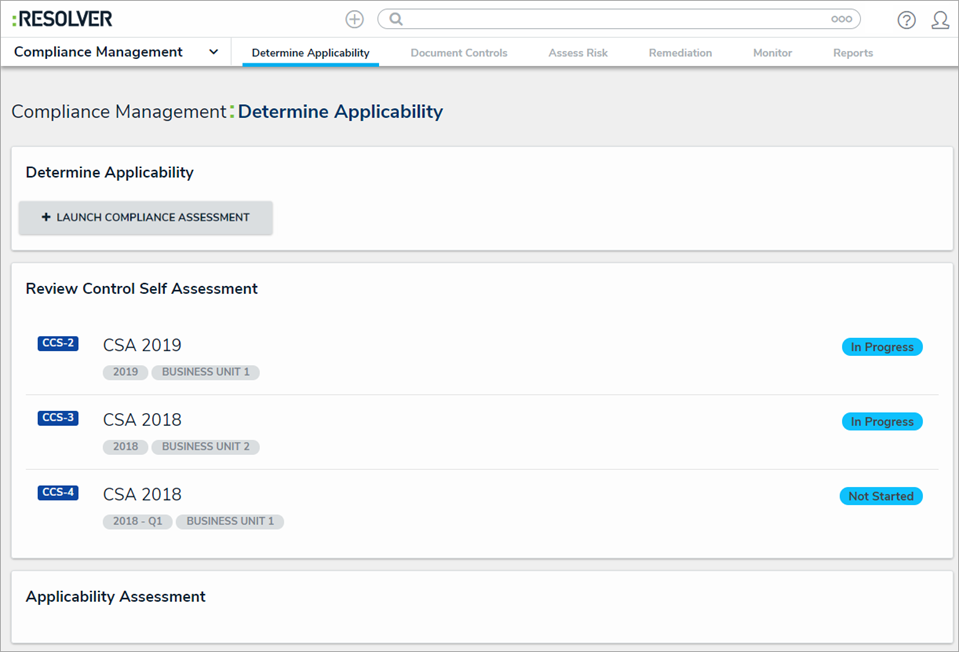The width and height of the screenshot is (960, 652).
Task: Switch to the Document Controls tab
Action: click(459, 53)
